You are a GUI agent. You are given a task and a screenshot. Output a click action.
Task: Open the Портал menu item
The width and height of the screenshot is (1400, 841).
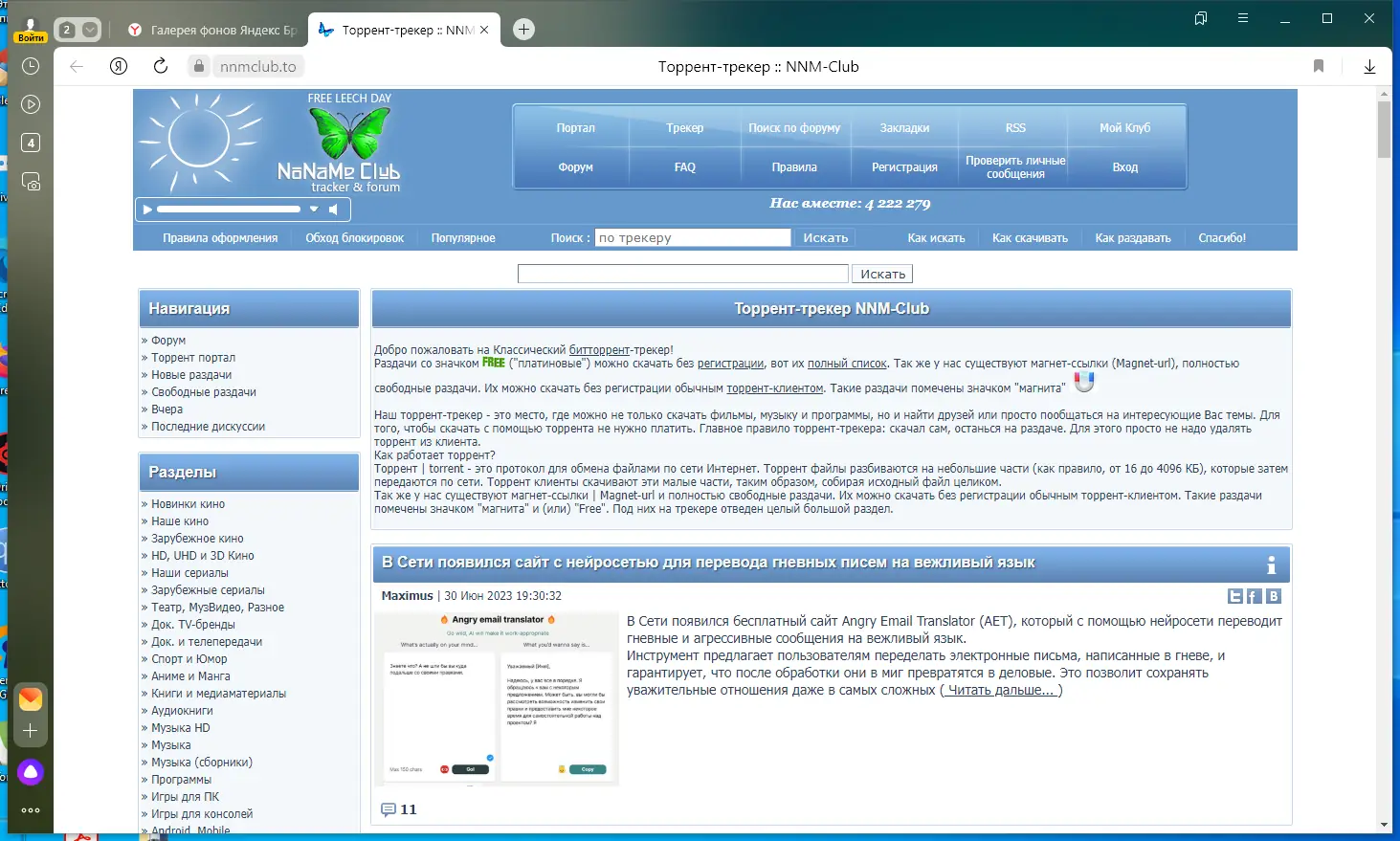[576, 128]
